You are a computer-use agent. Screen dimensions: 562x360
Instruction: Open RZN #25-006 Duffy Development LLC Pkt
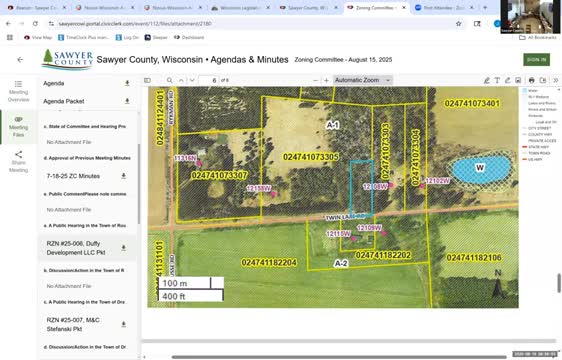click(x=76, y=248)
